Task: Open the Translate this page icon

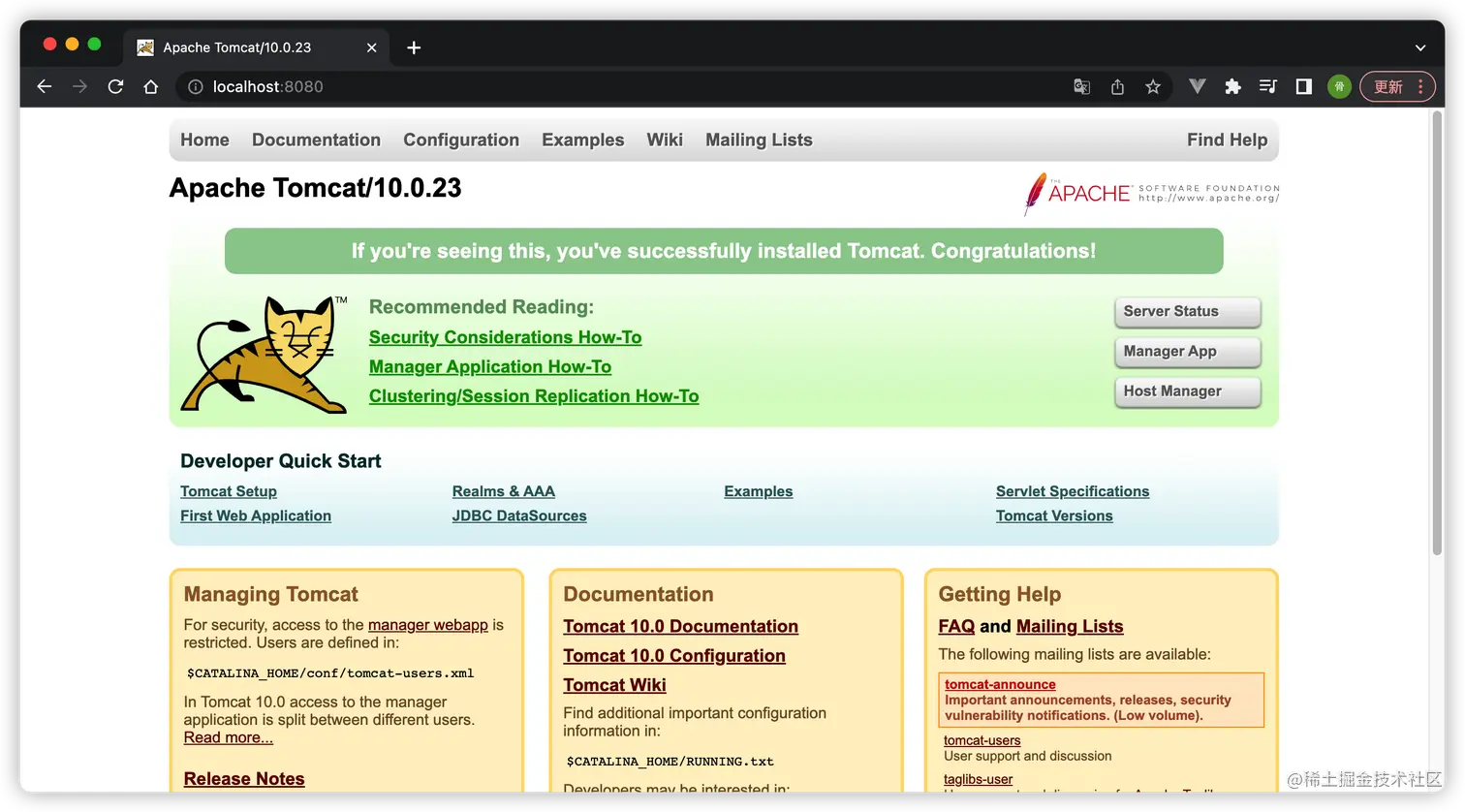Action: click(x=1081, y=86)
